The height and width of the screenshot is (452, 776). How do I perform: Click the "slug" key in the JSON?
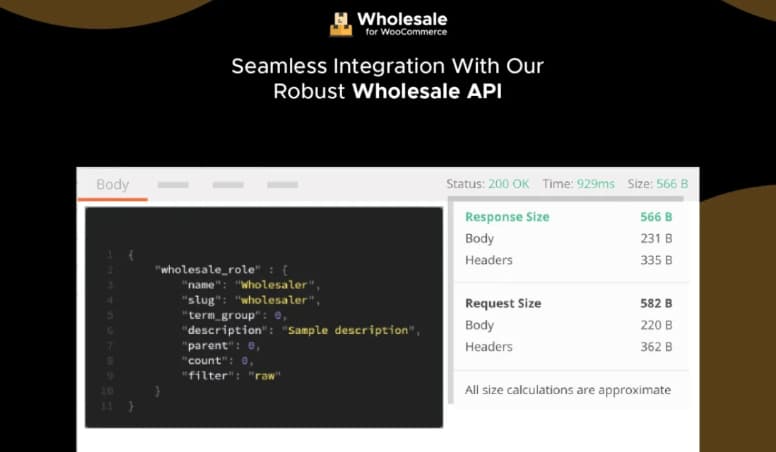(x=201, y=300)
